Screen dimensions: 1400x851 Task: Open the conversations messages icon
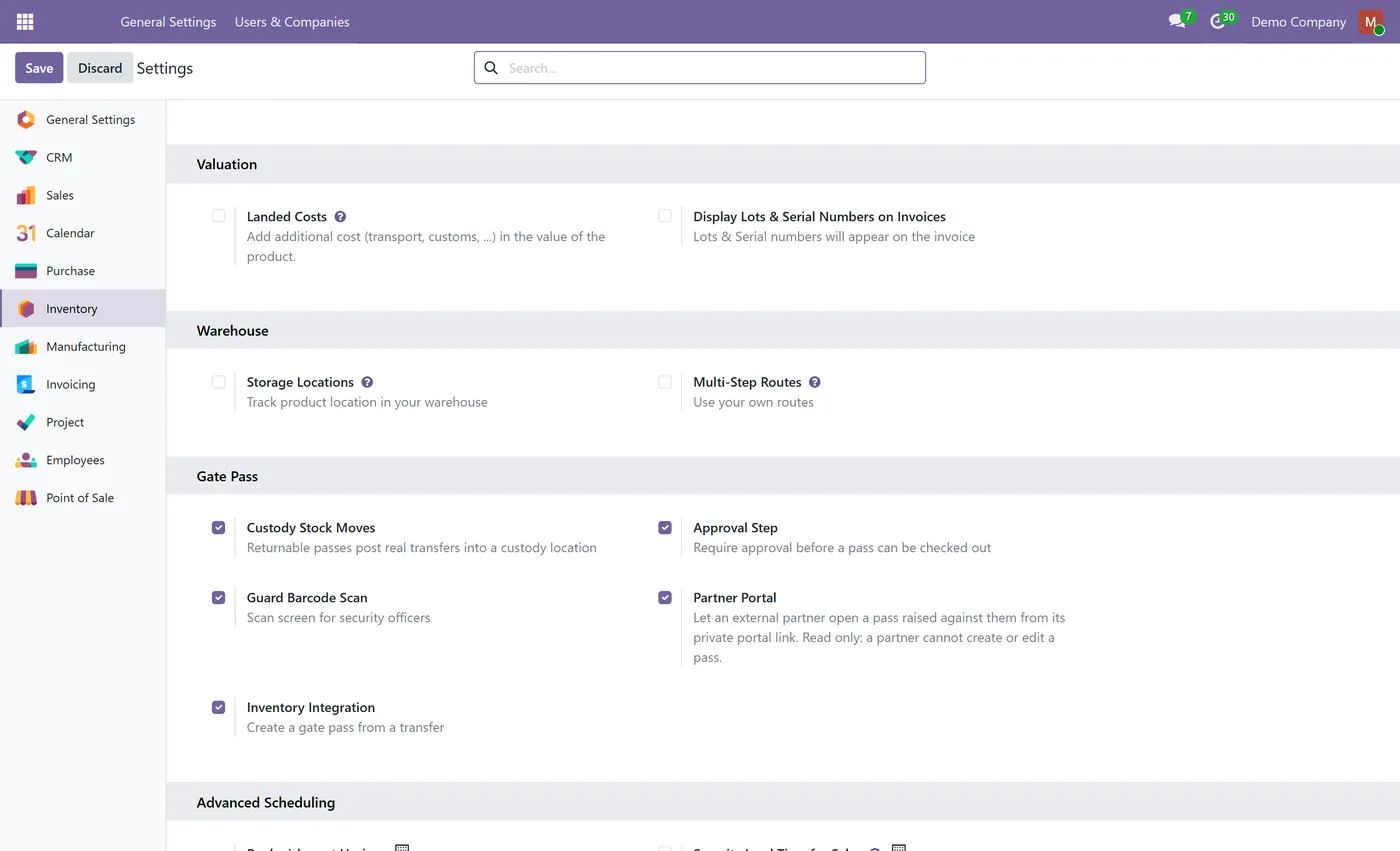(1177, 21)
